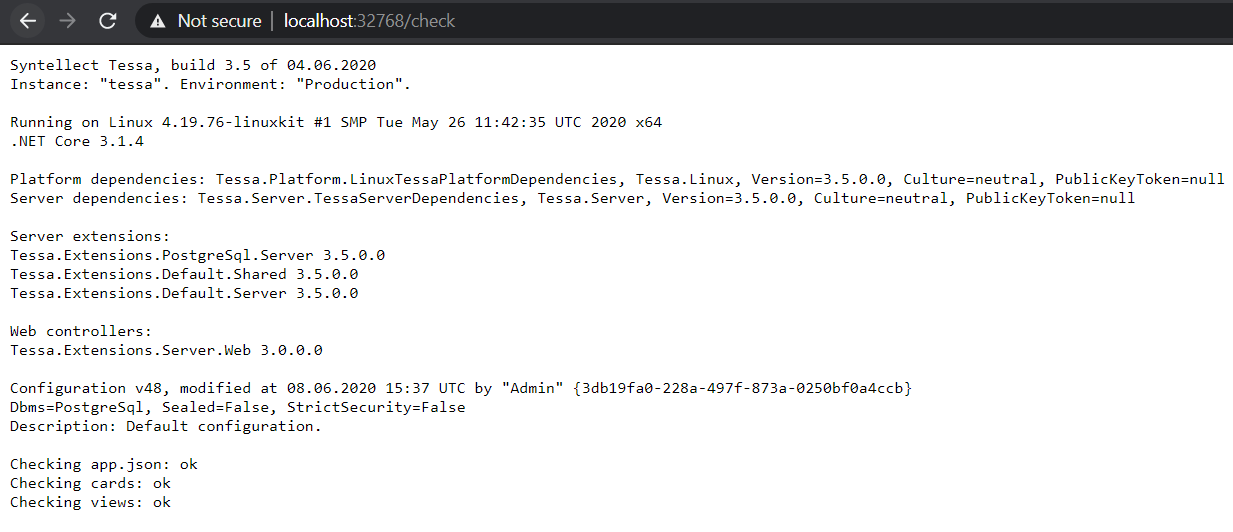Screen dimensions: 1233x532
Task: Click the 'Configuration v48' line
Action: (x=461, y=388)
